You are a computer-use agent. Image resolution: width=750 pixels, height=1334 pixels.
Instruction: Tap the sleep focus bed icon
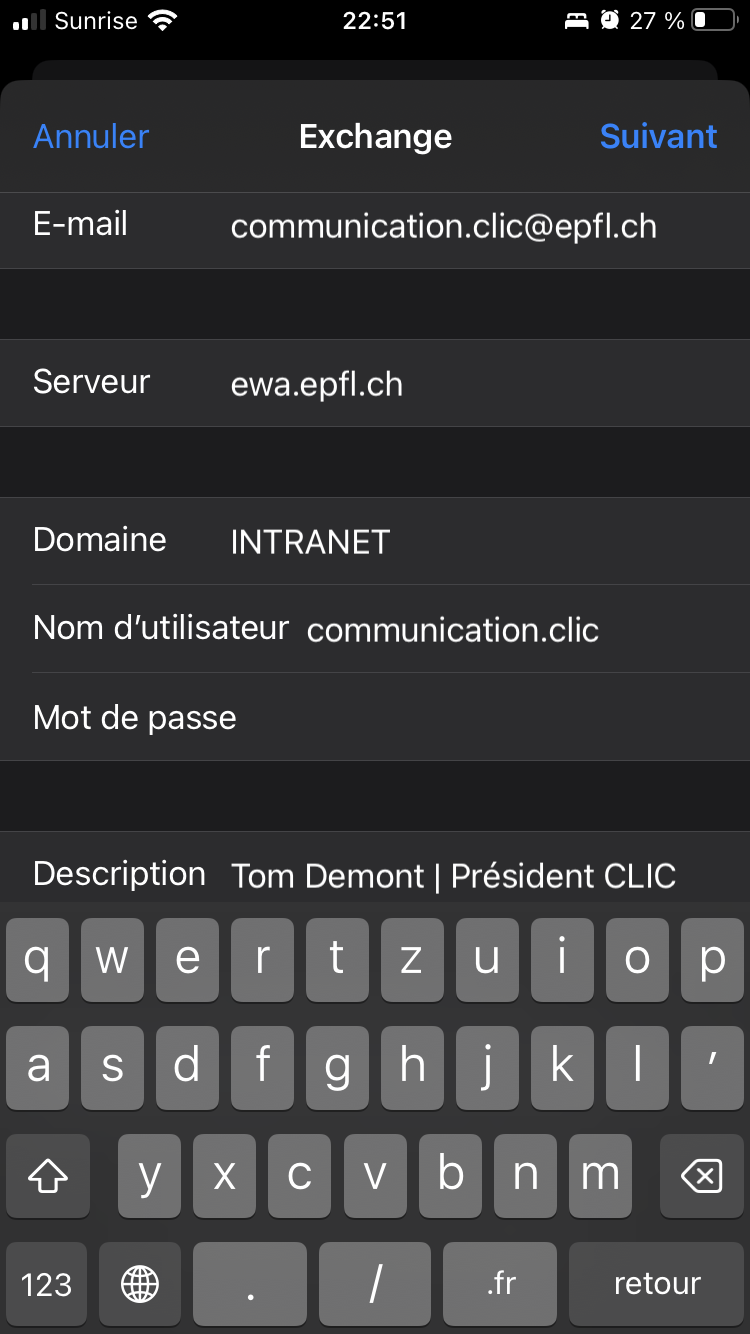577,20
